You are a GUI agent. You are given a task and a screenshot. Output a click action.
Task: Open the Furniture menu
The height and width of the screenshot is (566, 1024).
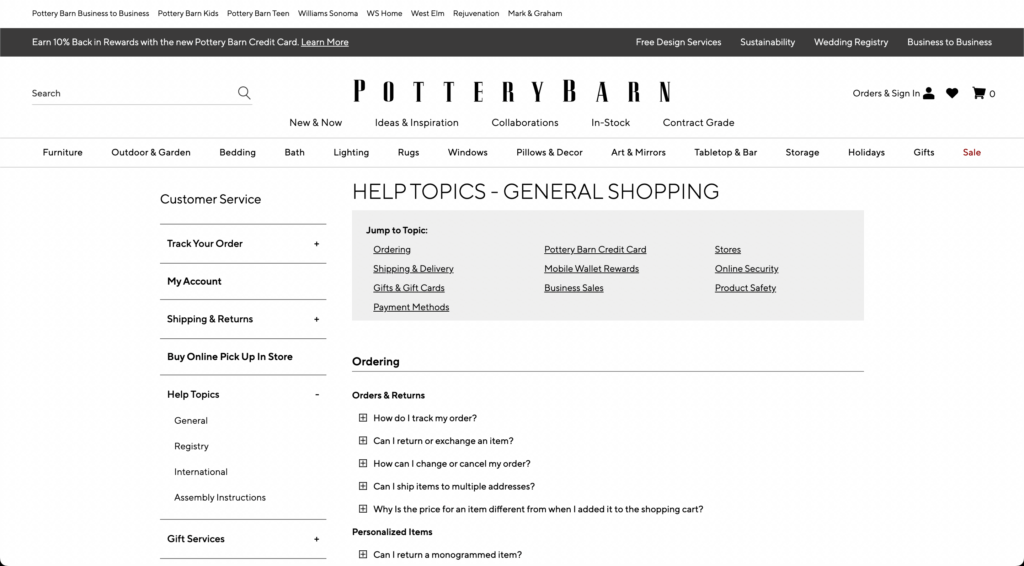pos(63,153)
